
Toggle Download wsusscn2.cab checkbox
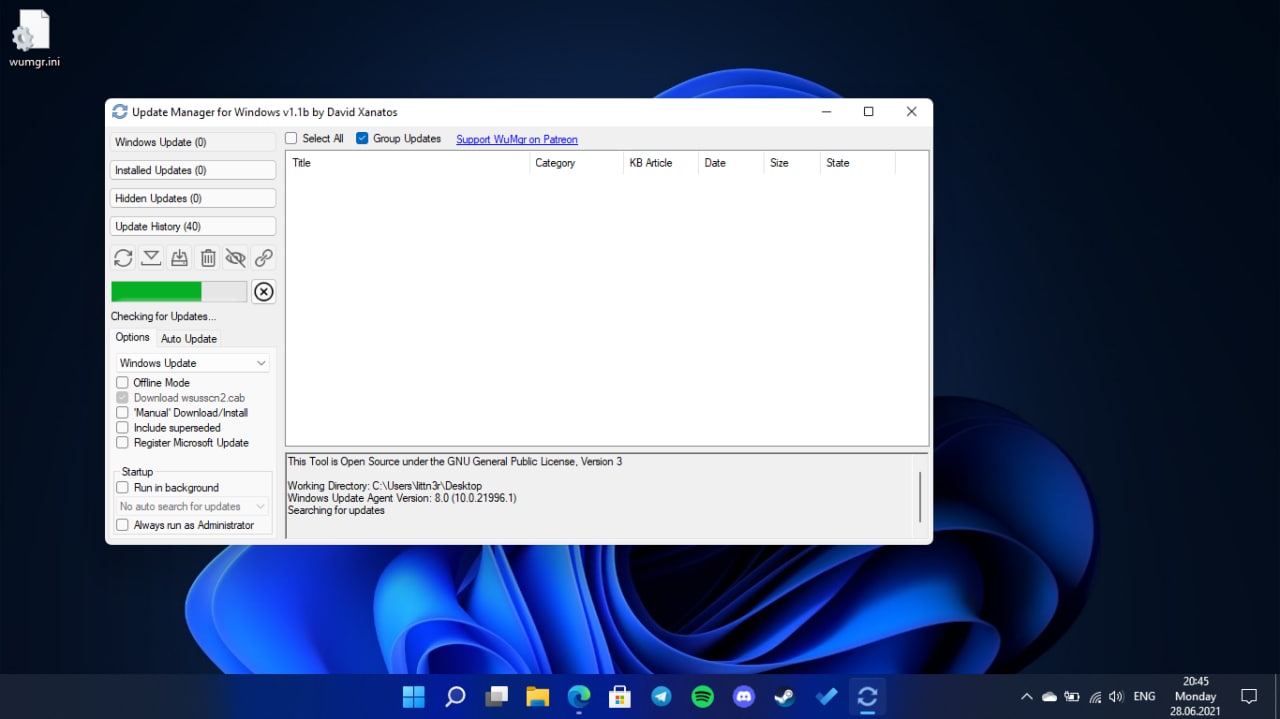(122, 397)
